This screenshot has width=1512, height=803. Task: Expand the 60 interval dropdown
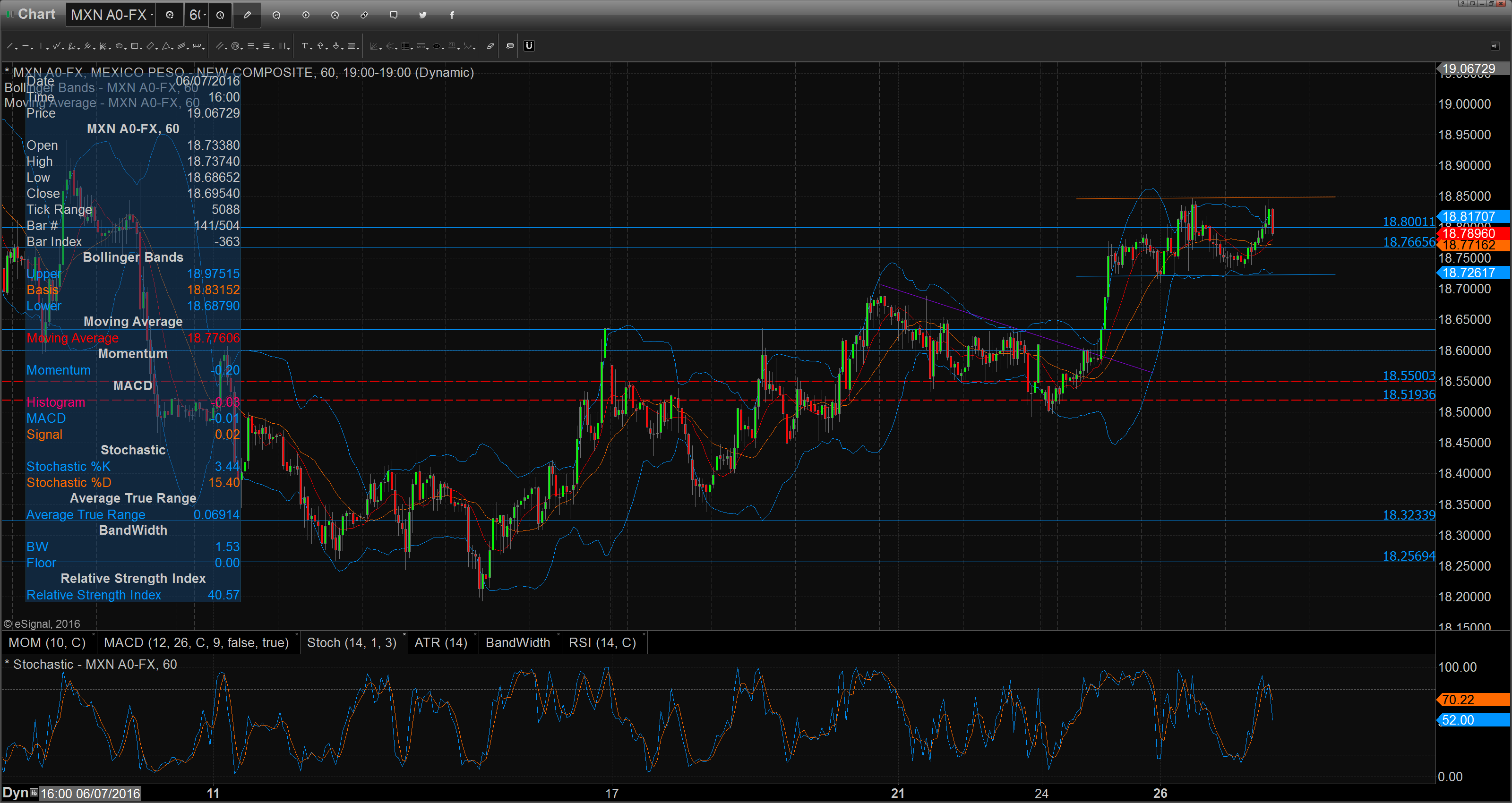pos(204,15)
